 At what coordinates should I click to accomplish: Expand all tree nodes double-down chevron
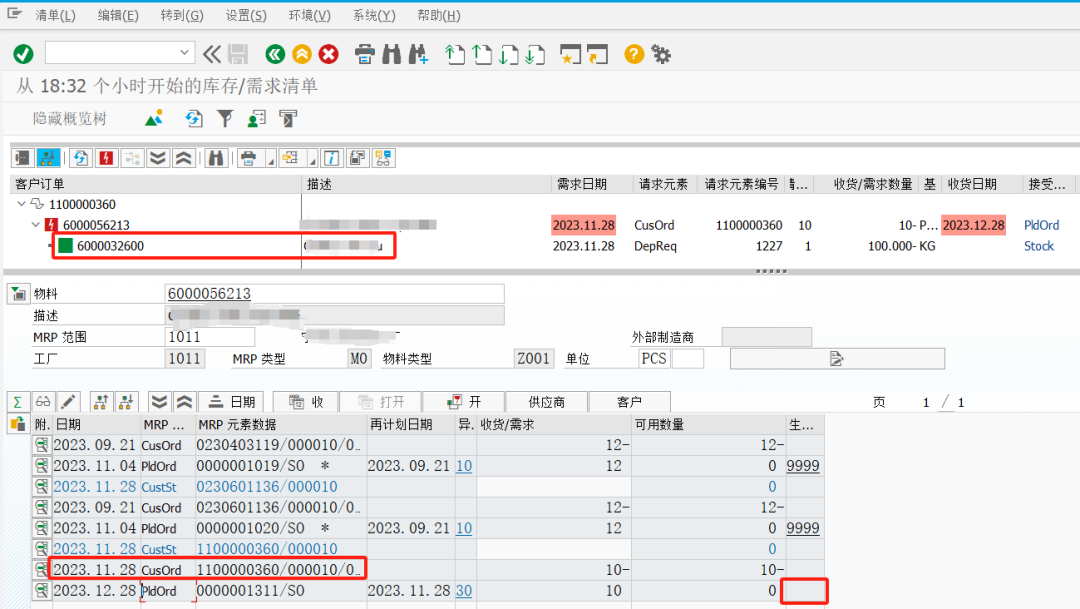[158, 158]
